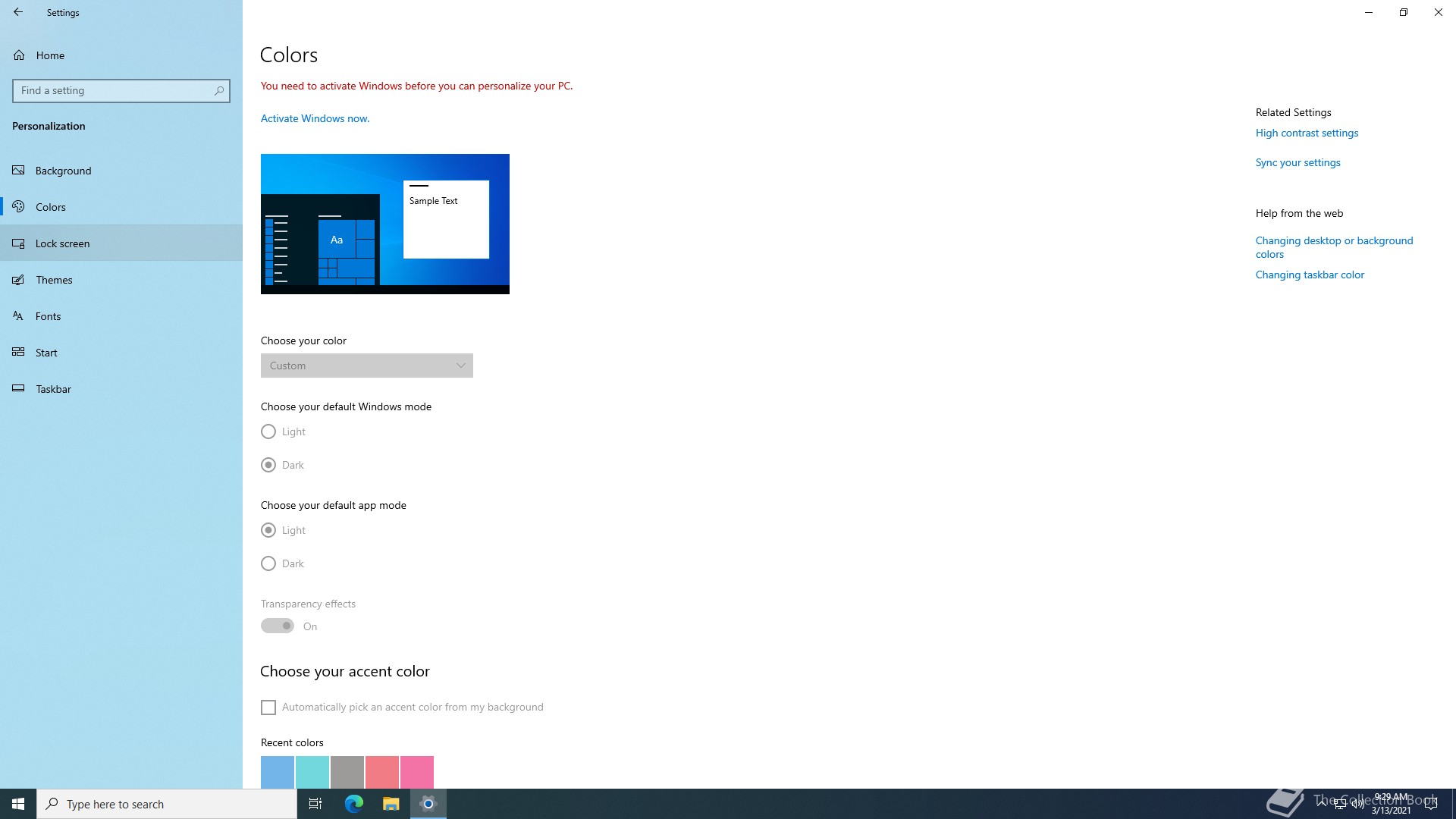Go to Background settings page

pyautogui.click(x=121, y=171)
